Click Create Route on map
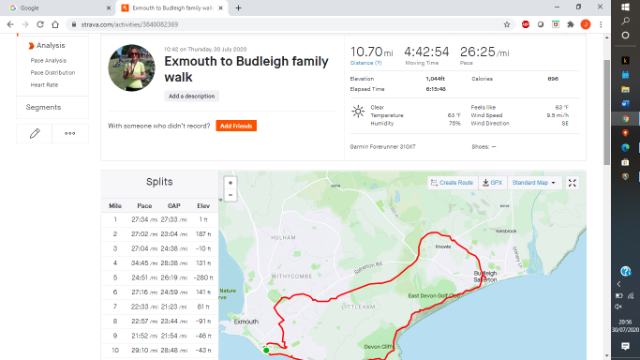This screenshot has height=360, width=640. (452, 183)
